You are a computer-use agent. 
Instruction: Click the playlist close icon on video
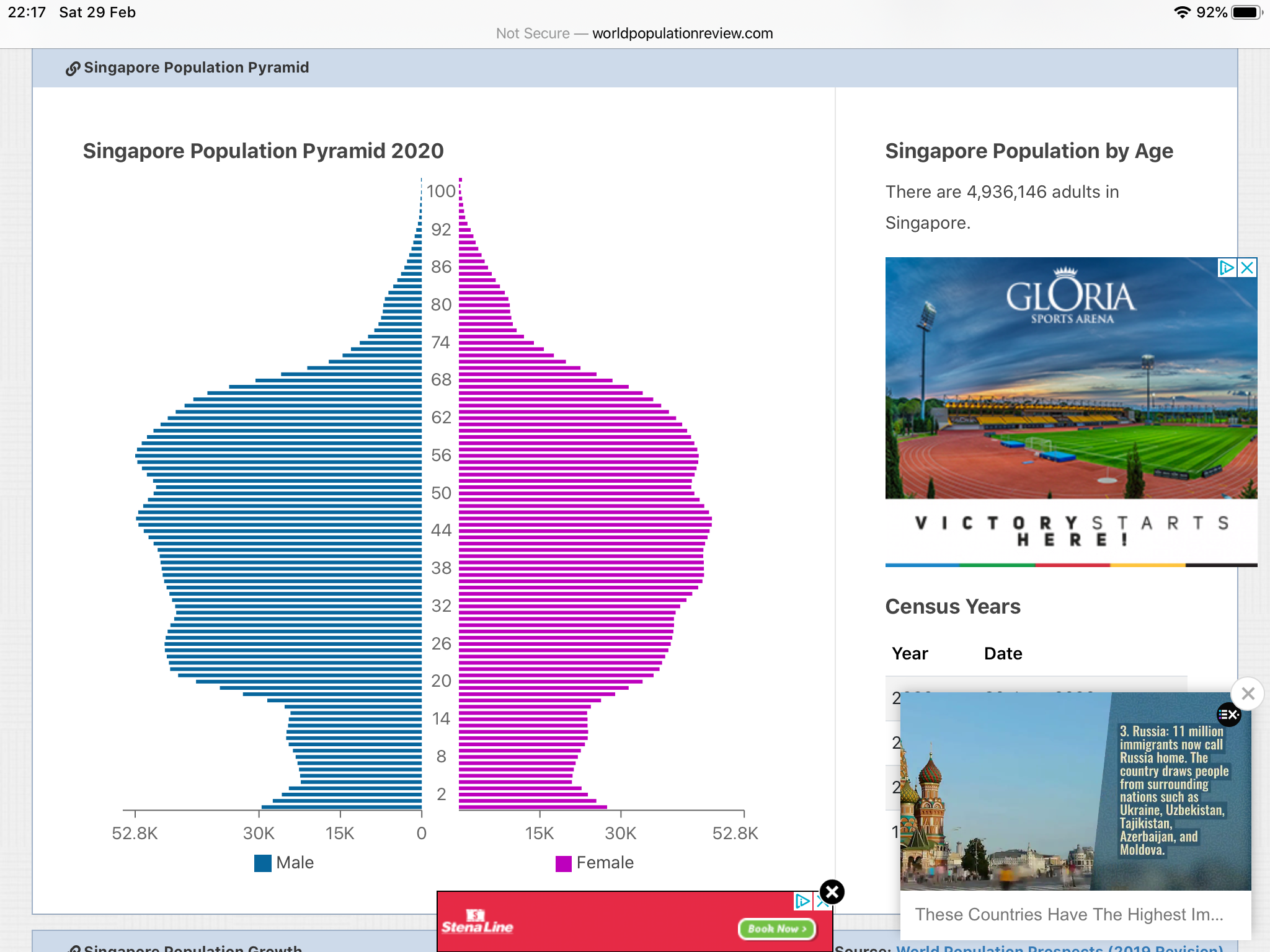[x=1228, y=715]
